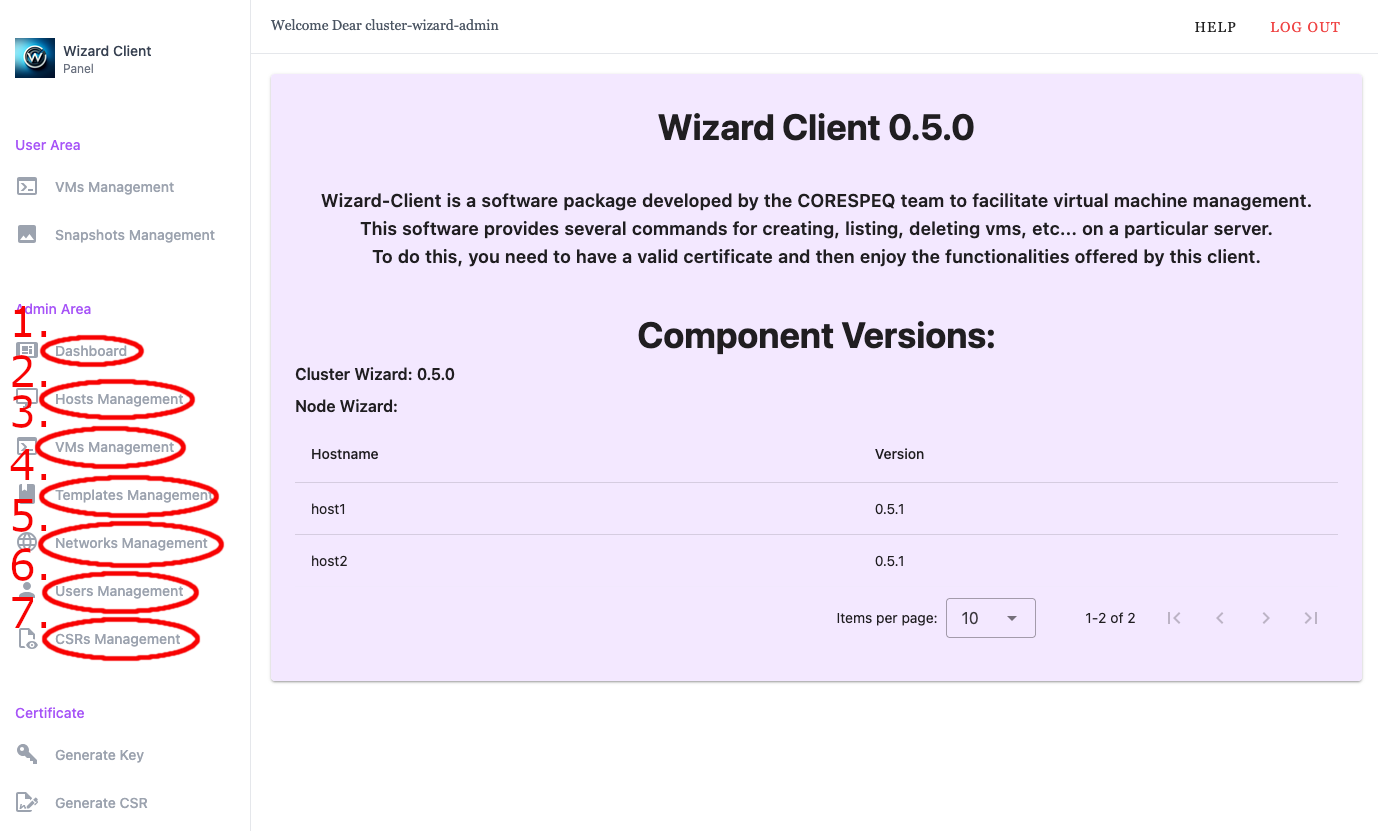Click the Hostname column header
This screenshot has height=831, width=1378.
tap(344, 454)
